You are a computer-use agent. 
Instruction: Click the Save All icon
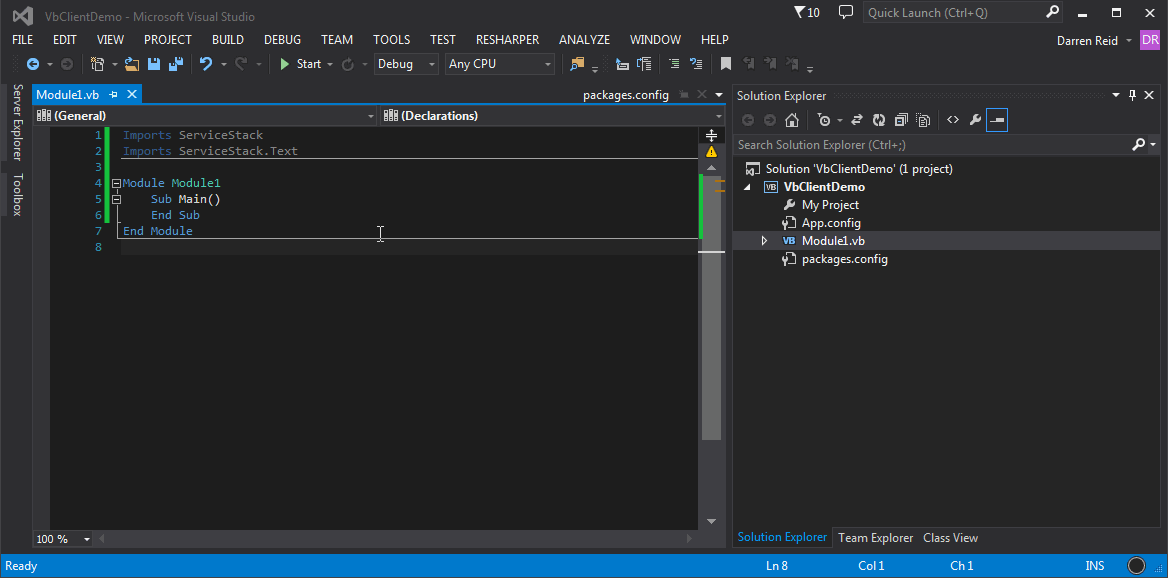pyautogui.click(x=176, y=64)
